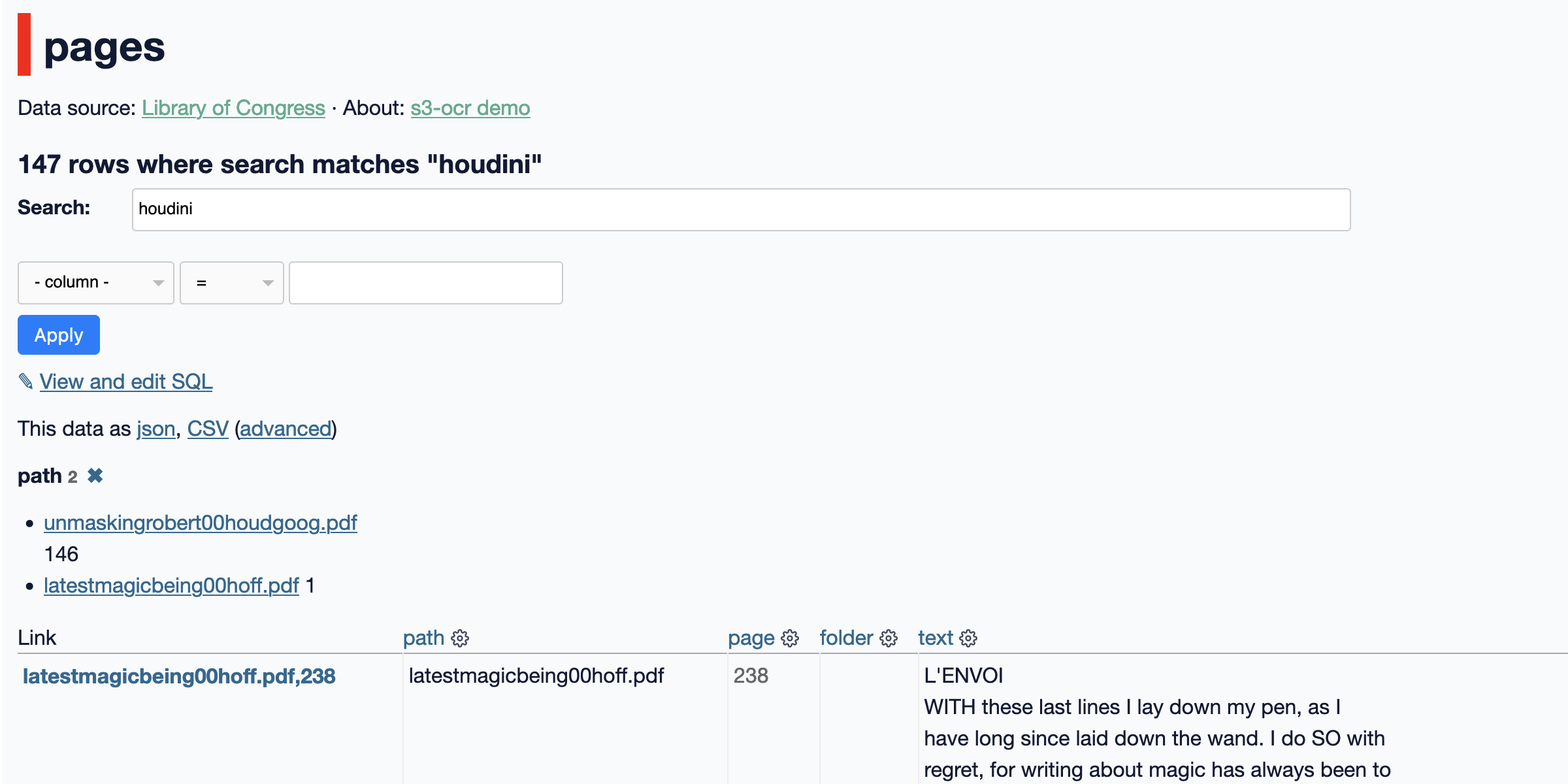Open the column filter dropdown
Viewport: 1568px width, 784px height.
96,283
